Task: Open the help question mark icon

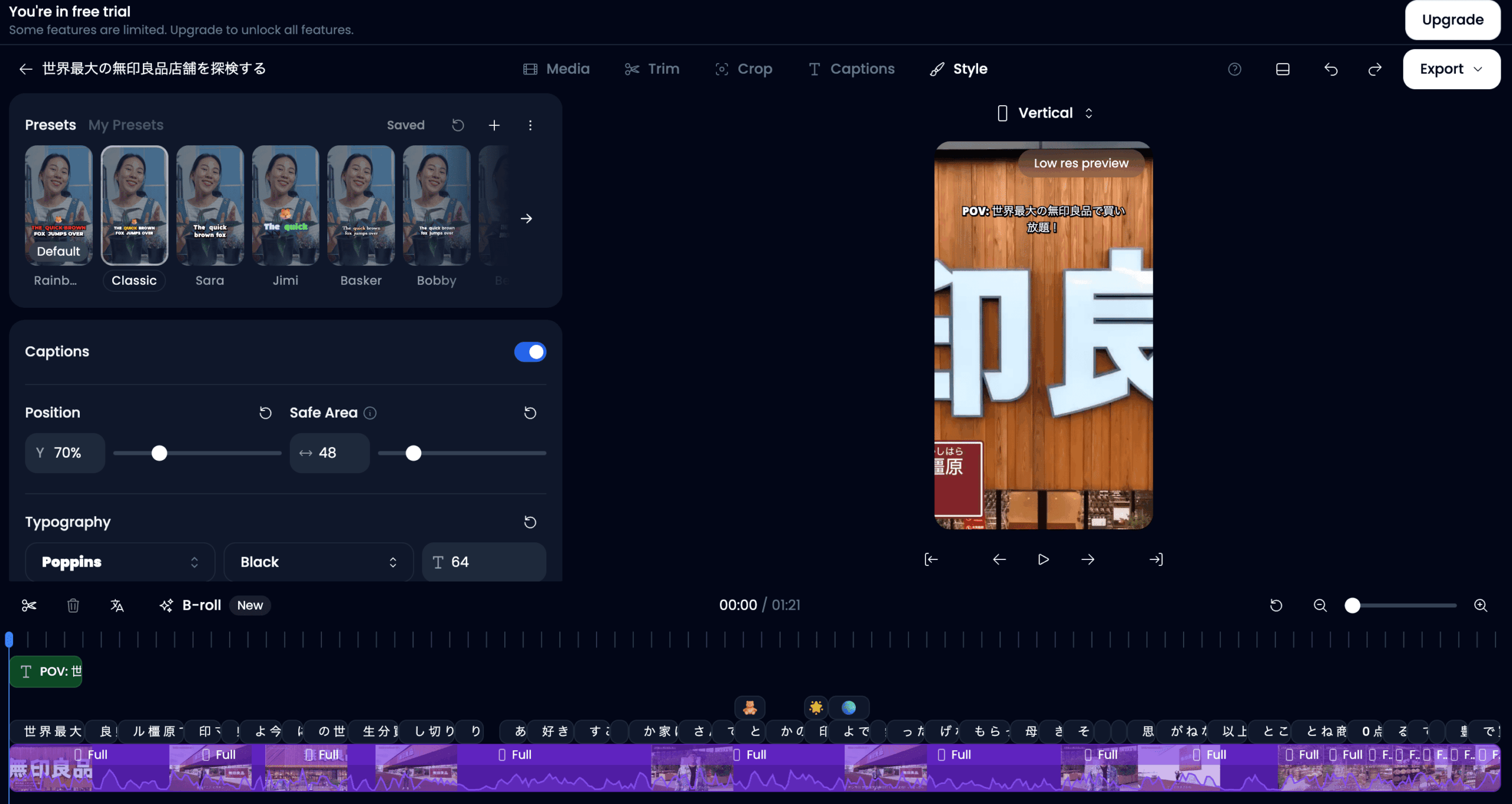Action: click(x=1234, y=69)
